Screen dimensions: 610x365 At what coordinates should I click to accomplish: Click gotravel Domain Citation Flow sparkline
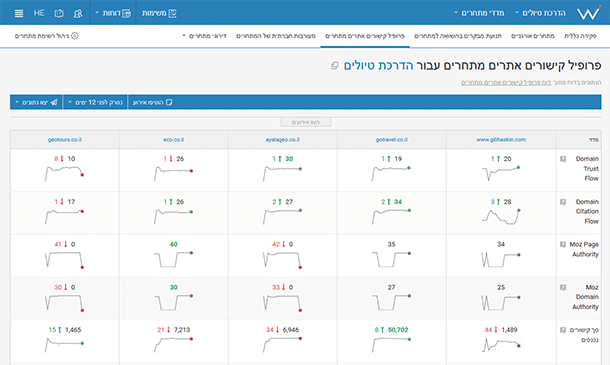click(x=392, y=216)
